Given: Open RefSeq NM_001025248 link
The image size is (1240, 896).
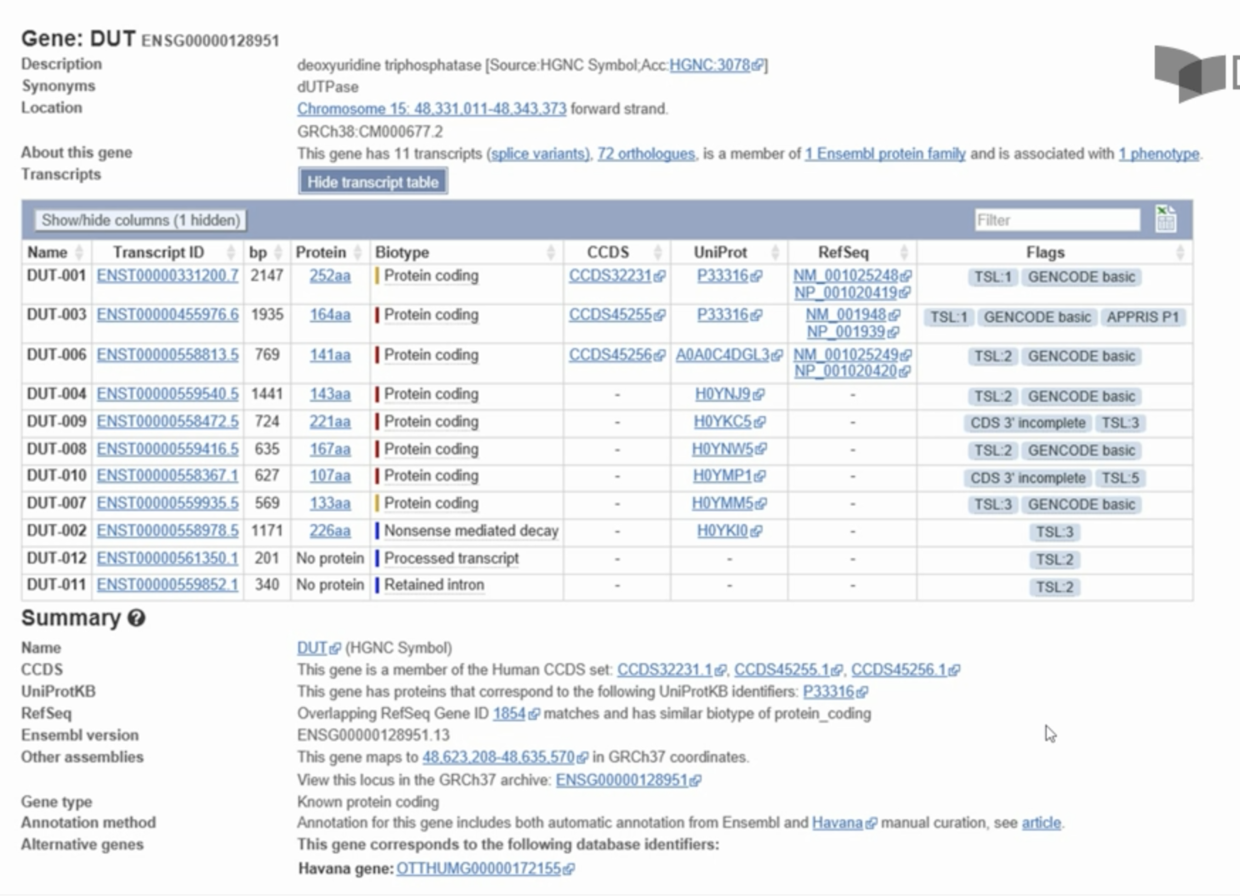Looking at the screenshot, I should pos(846,276).
